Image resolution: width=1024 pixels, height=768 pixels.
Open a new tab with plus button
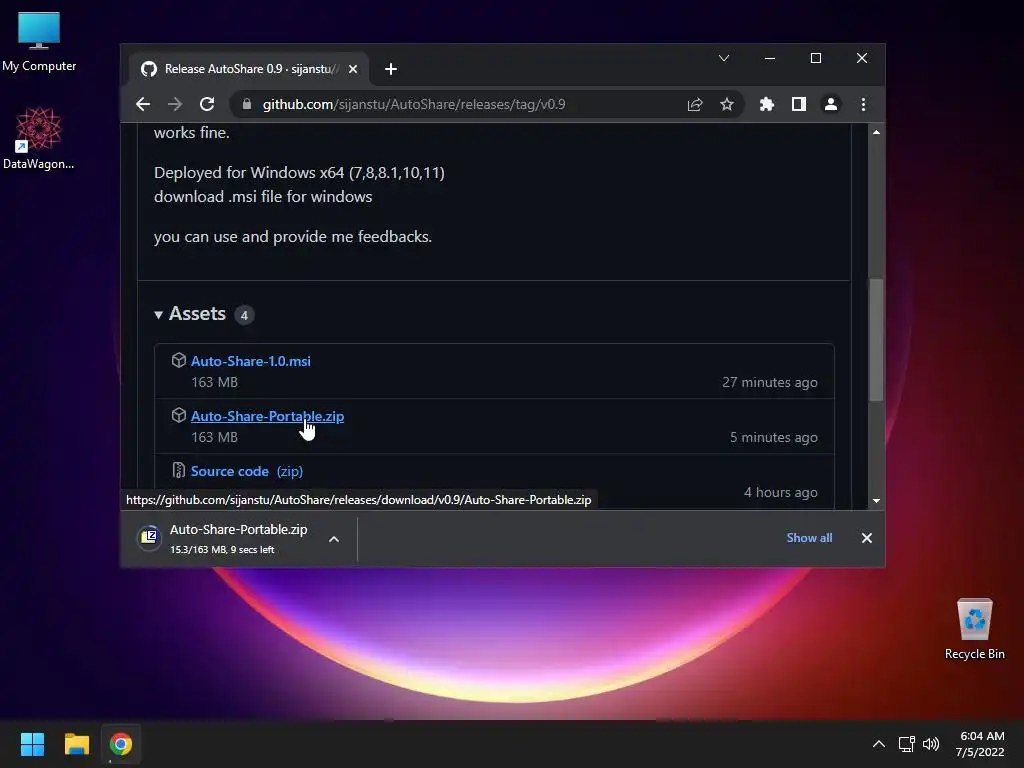click(x=391, y=69)
